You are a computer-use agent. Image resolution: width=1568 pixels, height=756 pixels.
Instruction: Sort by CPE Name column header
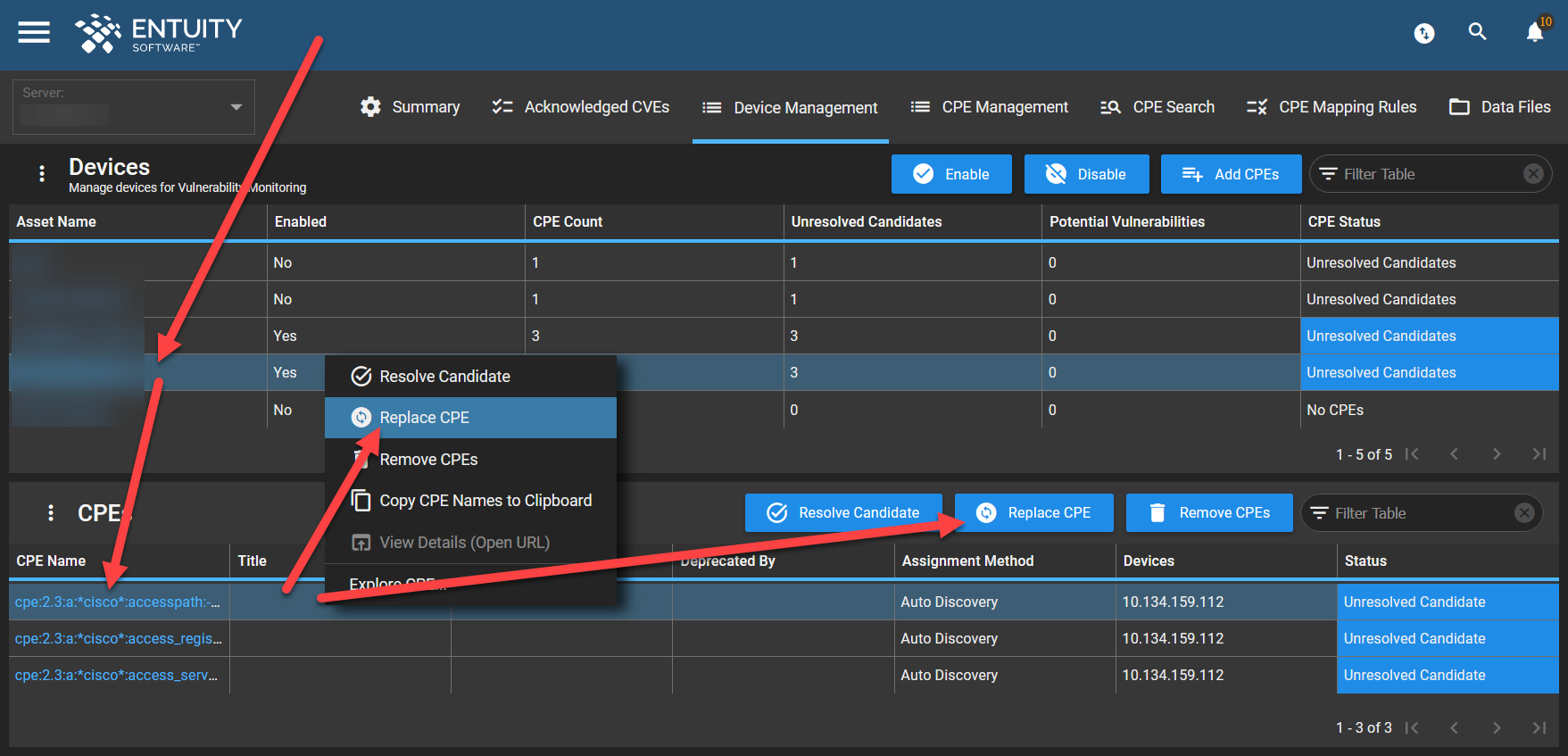120,561
